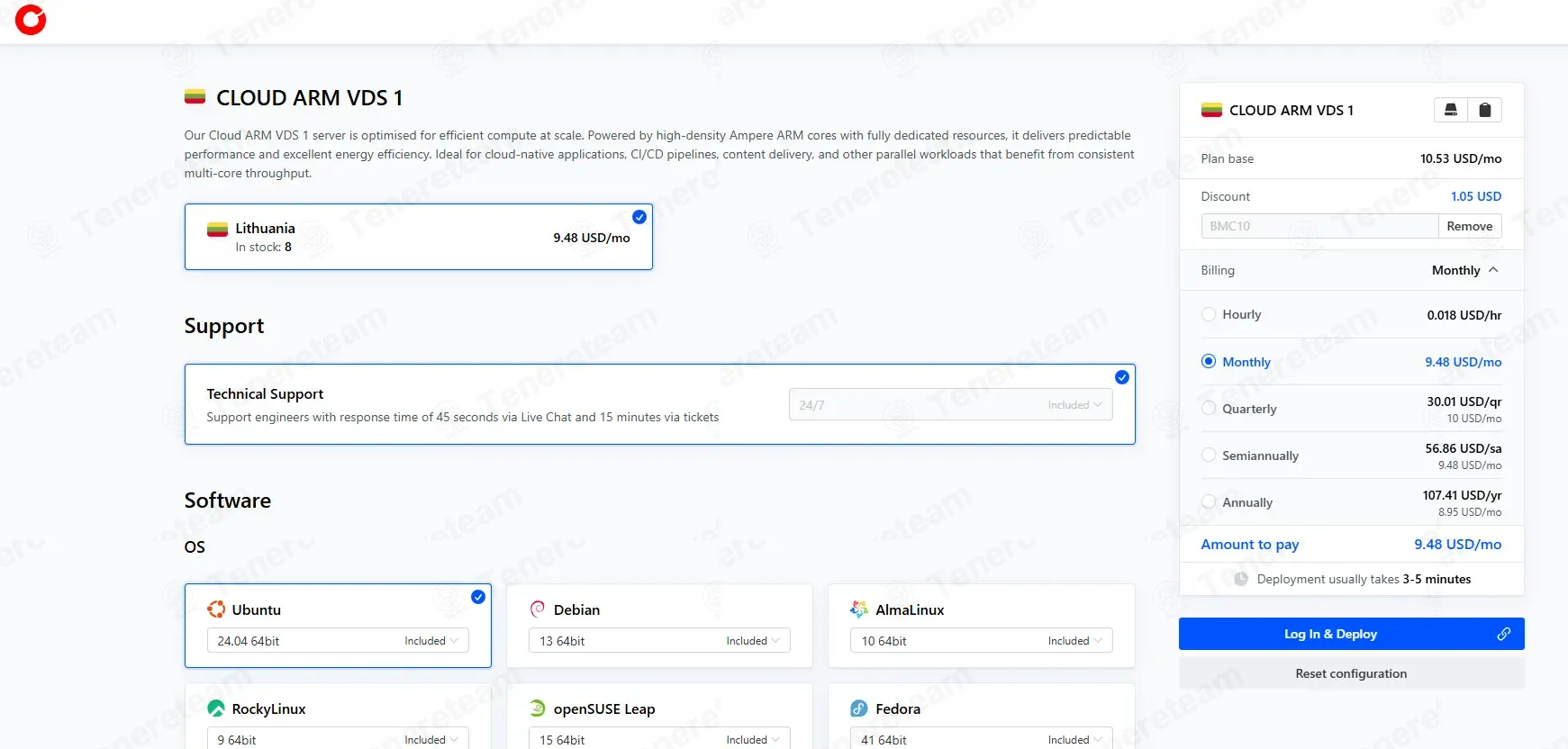Image resolution: width=1568 pixels, height=749 pixels.
Task: Select the Quarterly billing radio button
Action: coord(1209,408)
